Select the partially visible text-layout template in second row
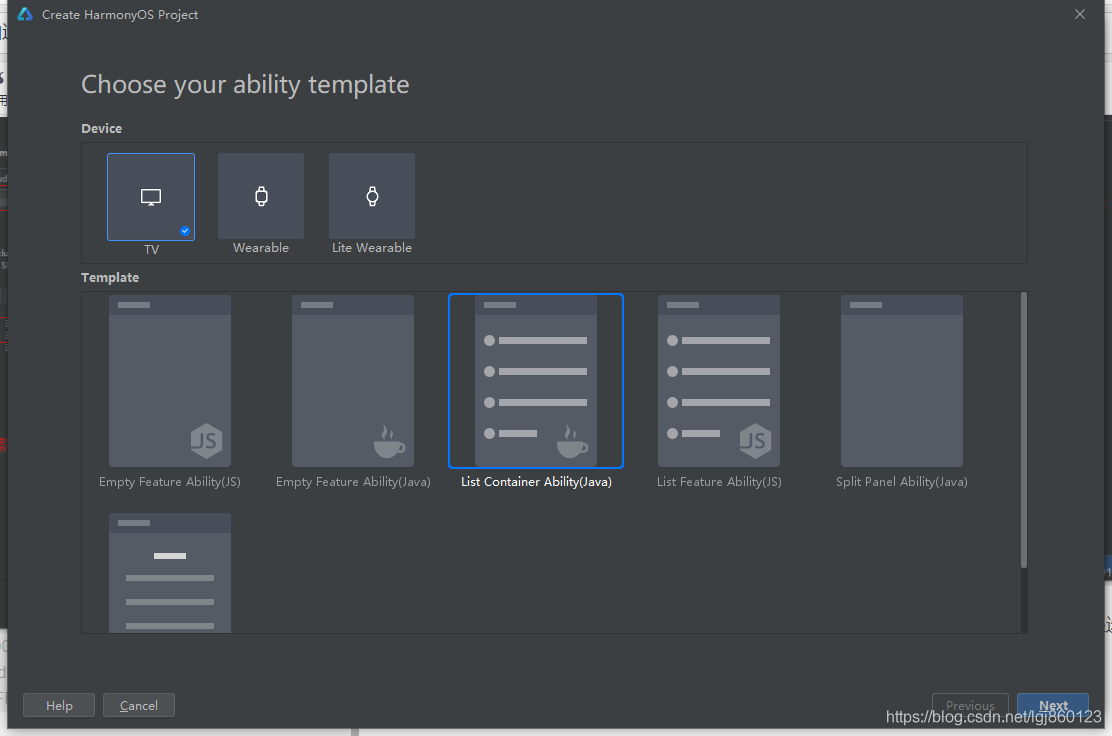This screenshot has width=1112, height=736. click(x=170, y=573)
